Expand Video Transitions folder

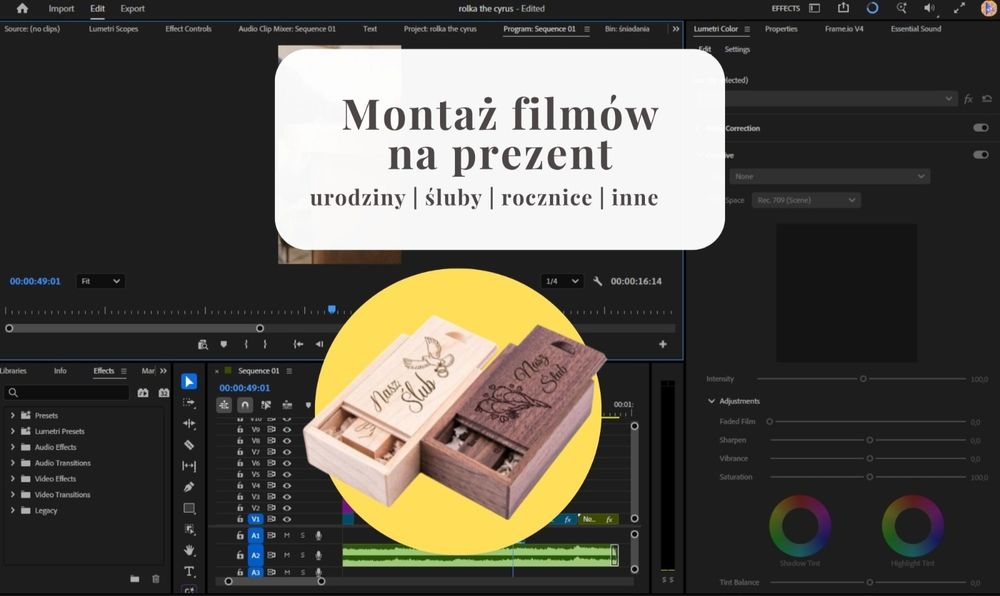[x=12, y=494]
